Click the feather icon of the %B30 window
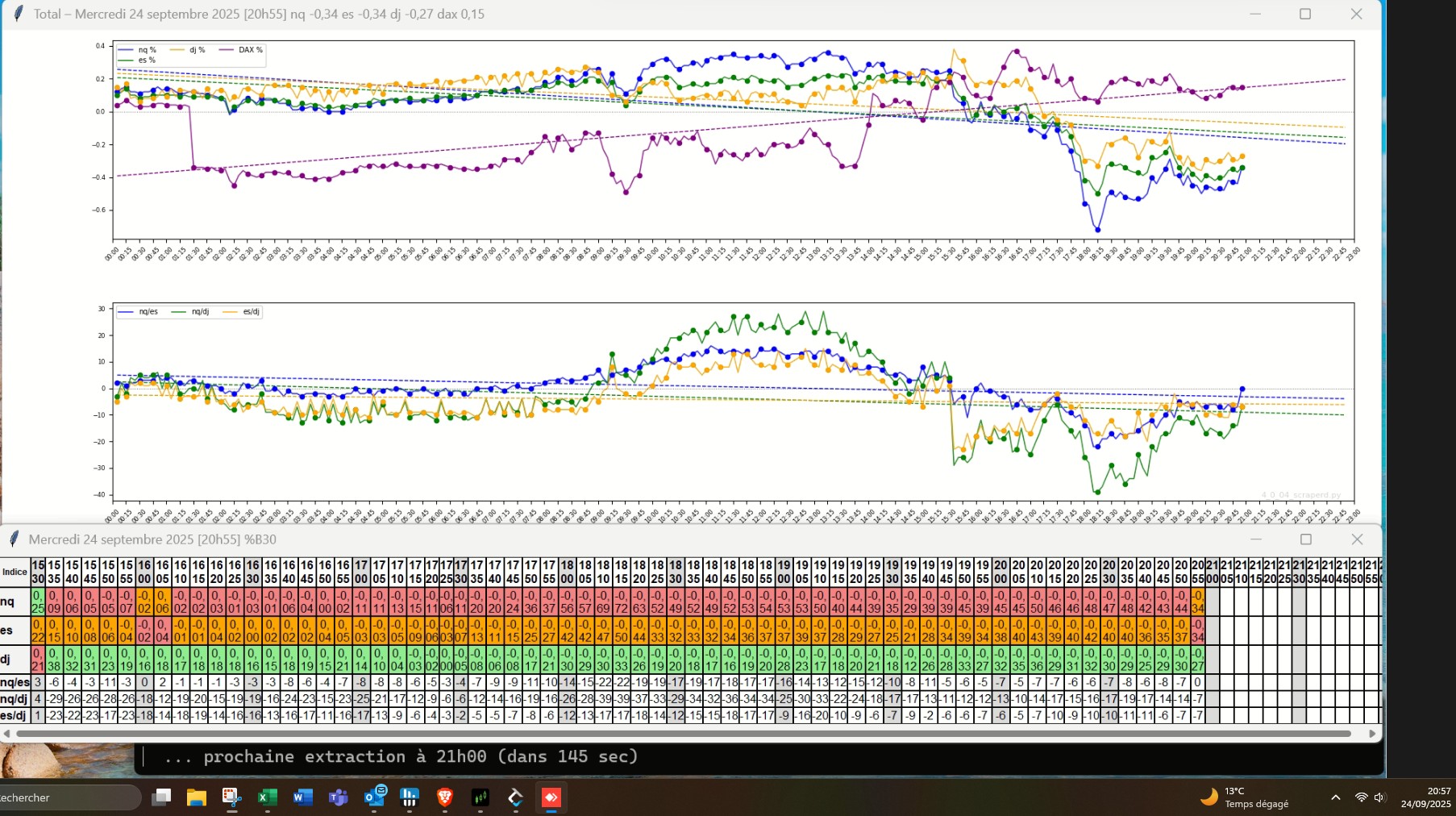The height and width of the screenshot is (816, 1456). click(14, 539)
